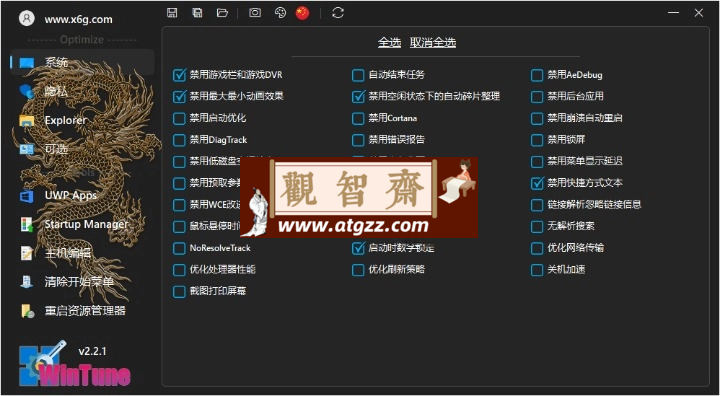This screenshot has height=396, width=720.
Task: Check 禁用崩溃自动重启 option
Action: tap(537, 118)
